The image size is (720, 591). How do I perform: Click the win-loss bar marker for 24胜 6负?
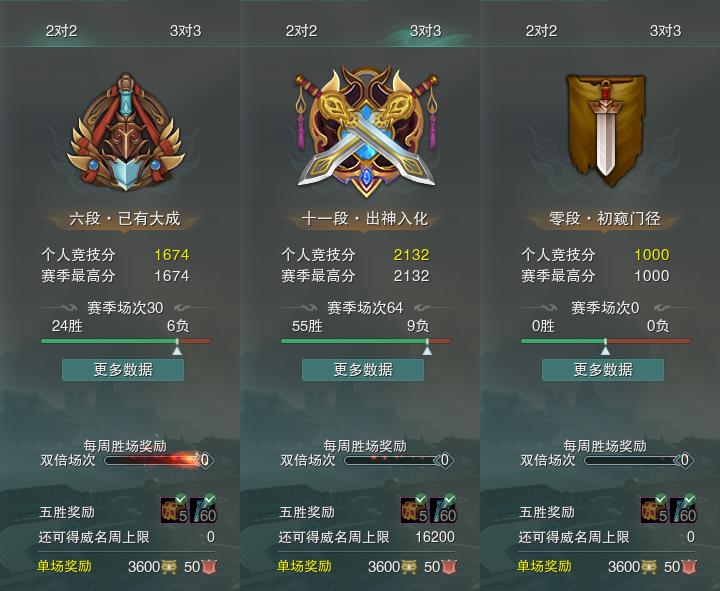177,347
